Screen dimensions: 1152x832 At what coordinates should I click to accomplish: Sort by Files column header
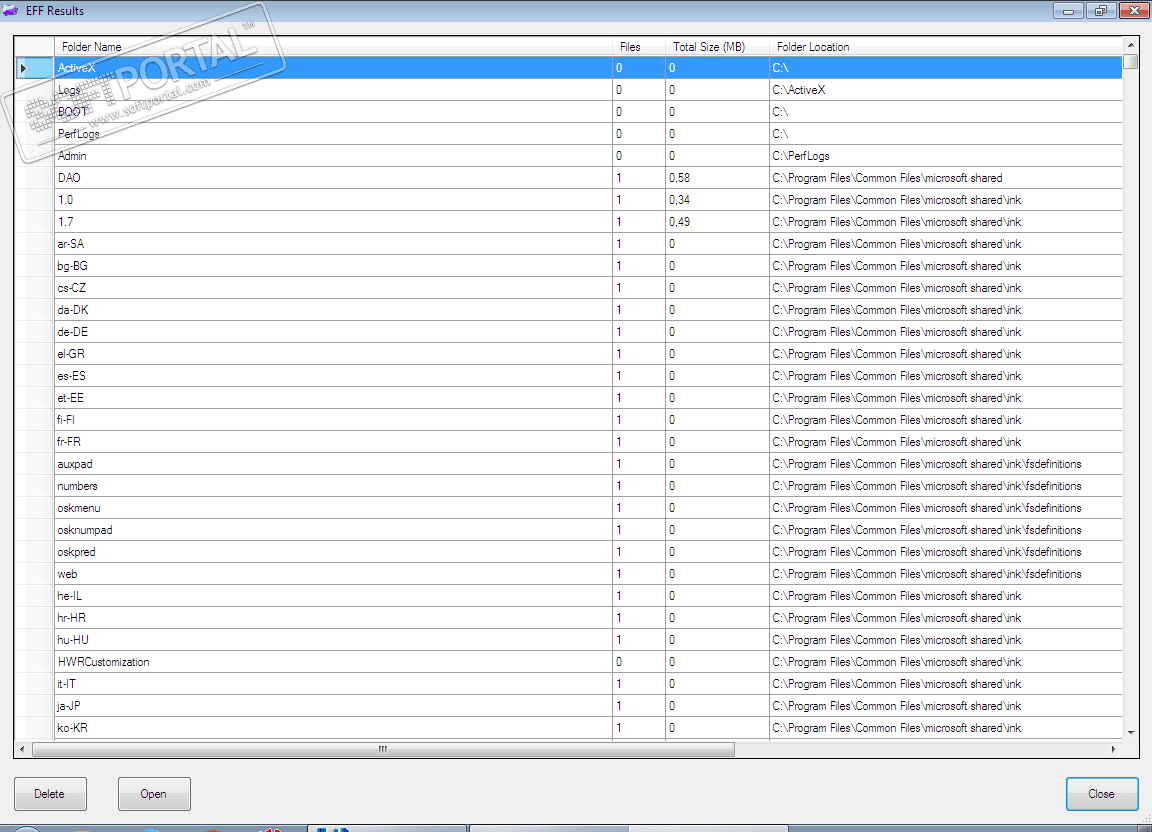[x=639, y=46]
